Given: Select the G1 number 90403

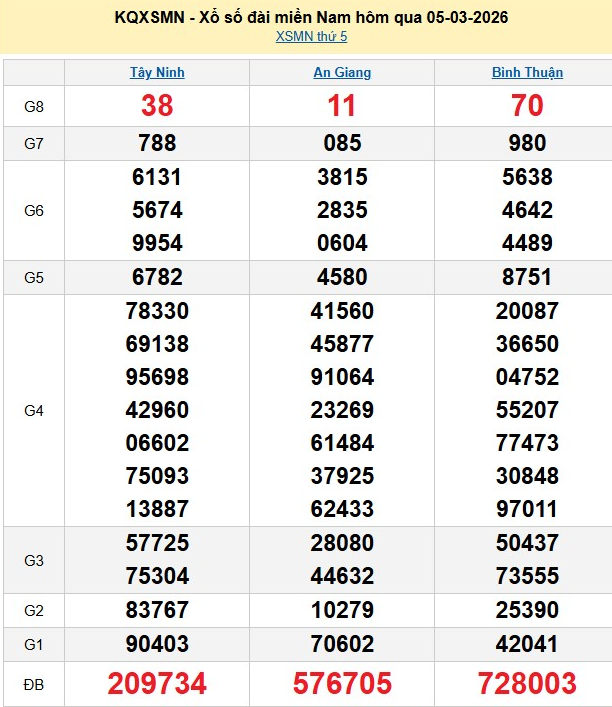Looking at the screenshot, I should (157, 644).
